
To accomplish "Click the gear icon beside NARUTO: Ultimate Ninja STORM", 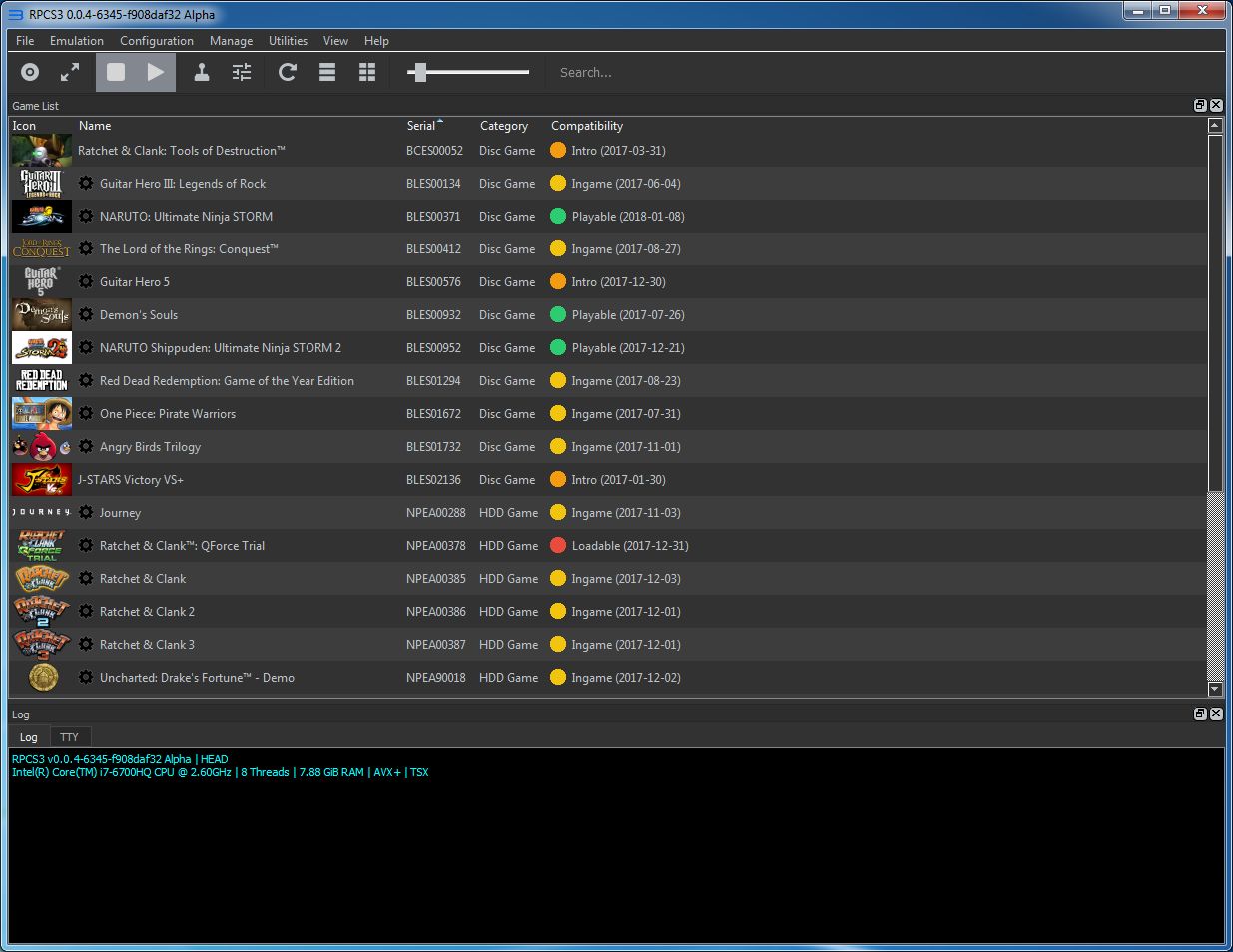I will [x=86, y=217].
